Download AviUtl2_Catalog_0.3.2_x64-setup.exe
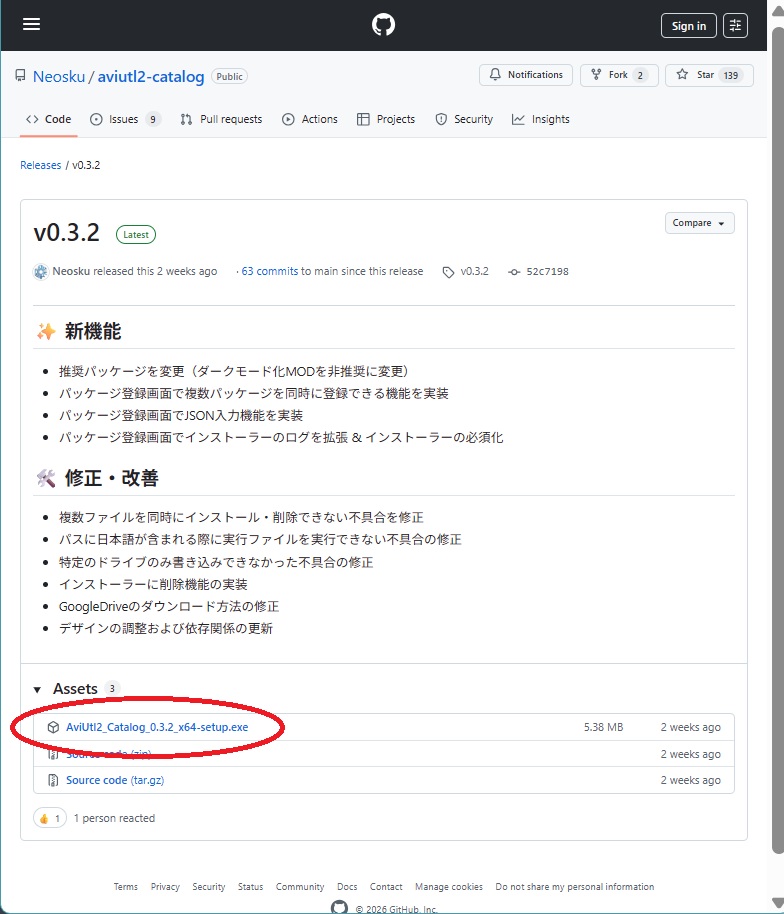This screenshot has width=784, height=914. click(x=157, y=727)
